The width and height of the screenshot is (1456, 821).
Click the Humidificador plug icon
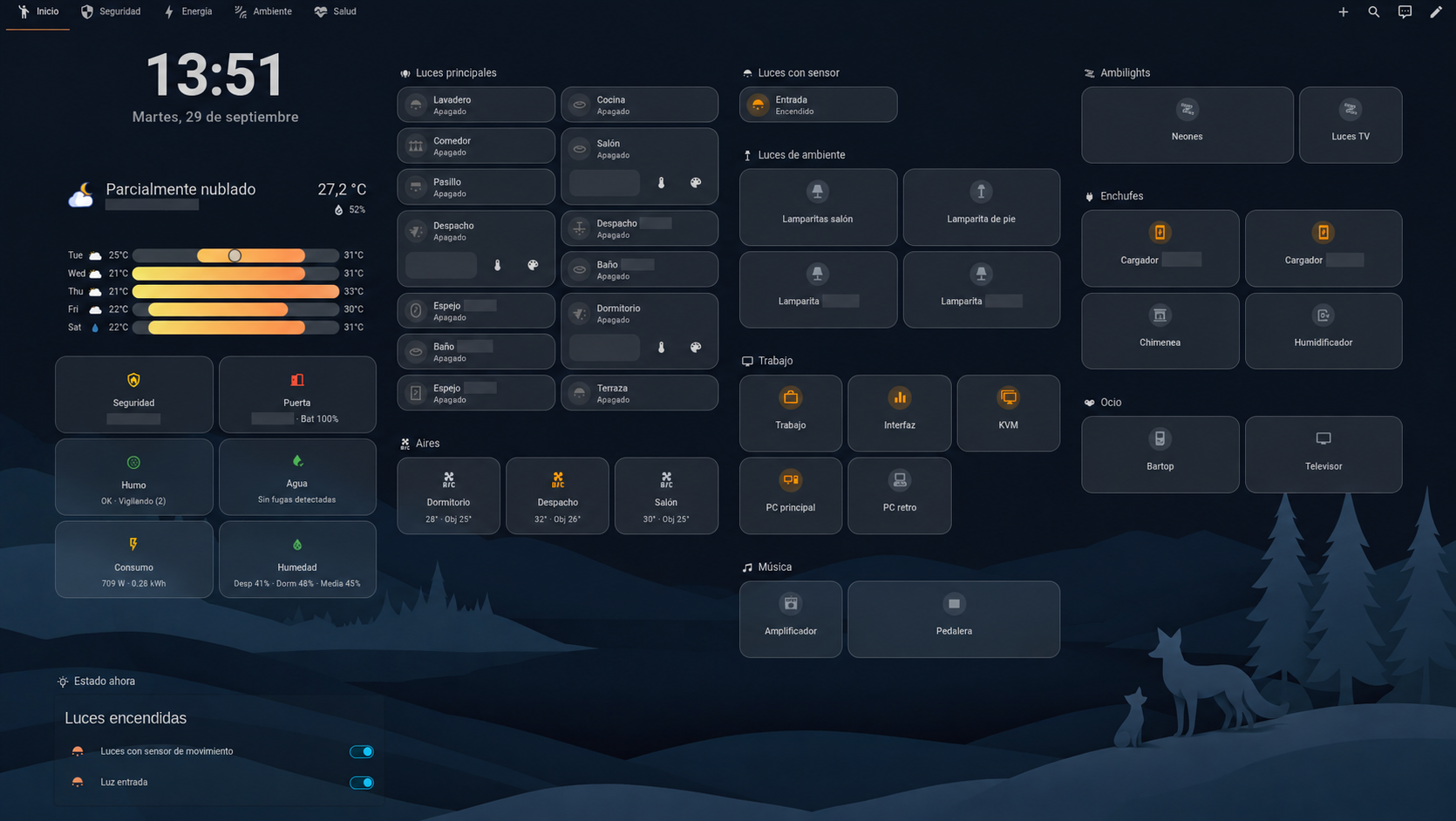tap(1323, 316)
